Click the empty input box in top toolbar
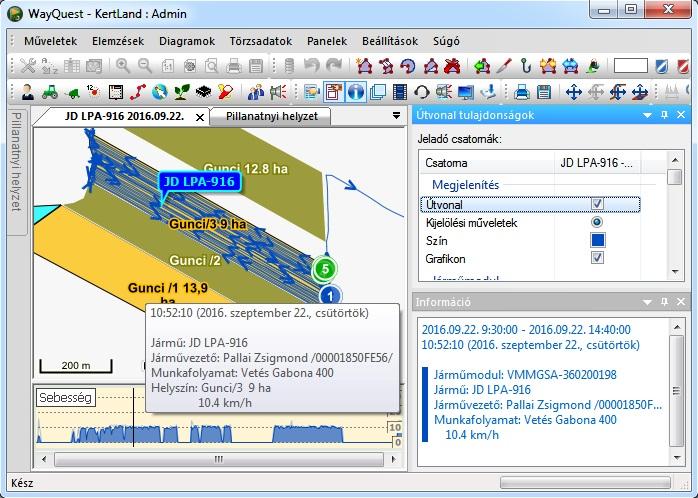Image resolution: width=698 pixels, height=498 pixels. pyautogui.click(x=630, y=66)
